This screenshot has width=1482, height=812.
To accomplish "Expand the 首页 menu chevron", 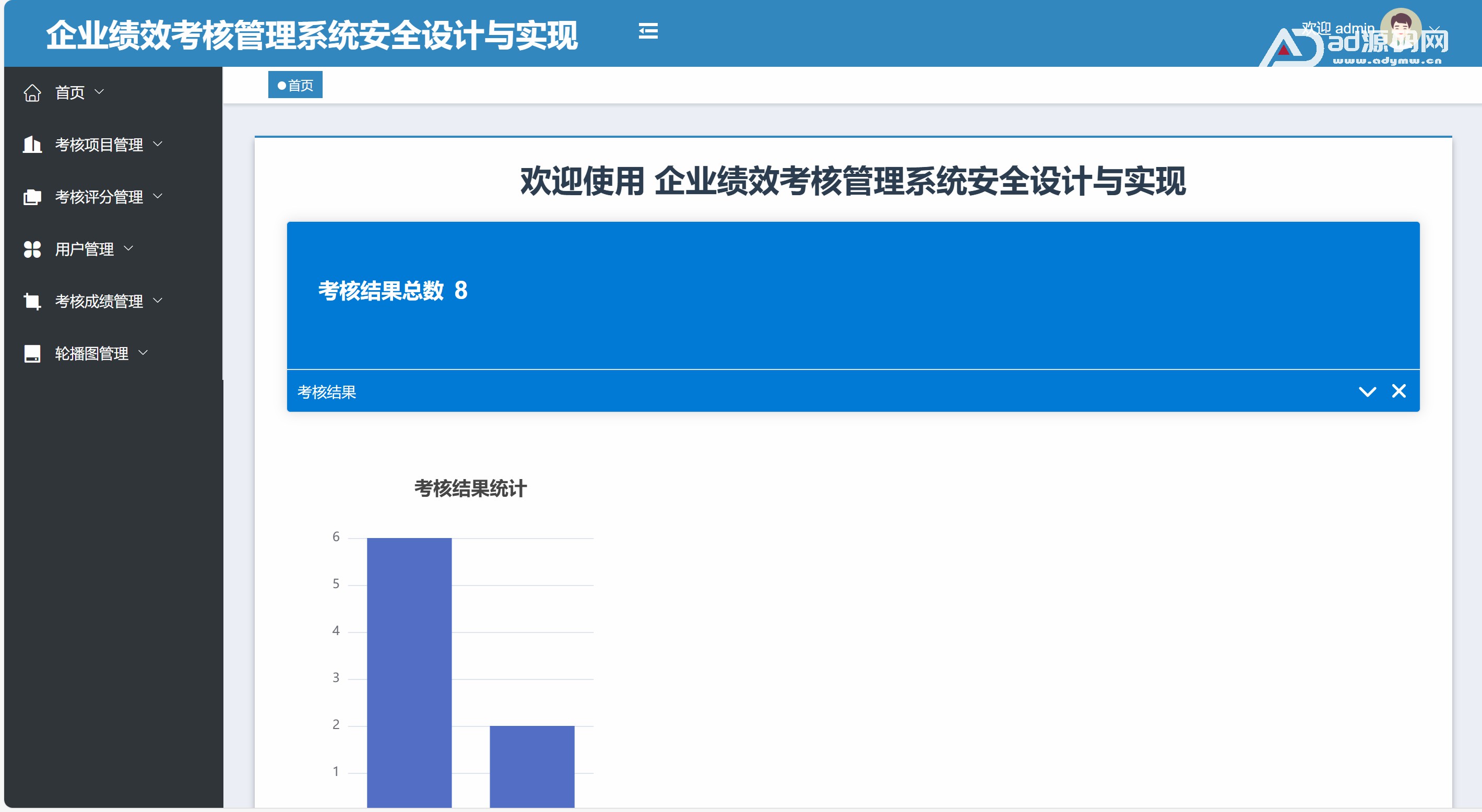I will pyautogui.click(x=99, y=91).
